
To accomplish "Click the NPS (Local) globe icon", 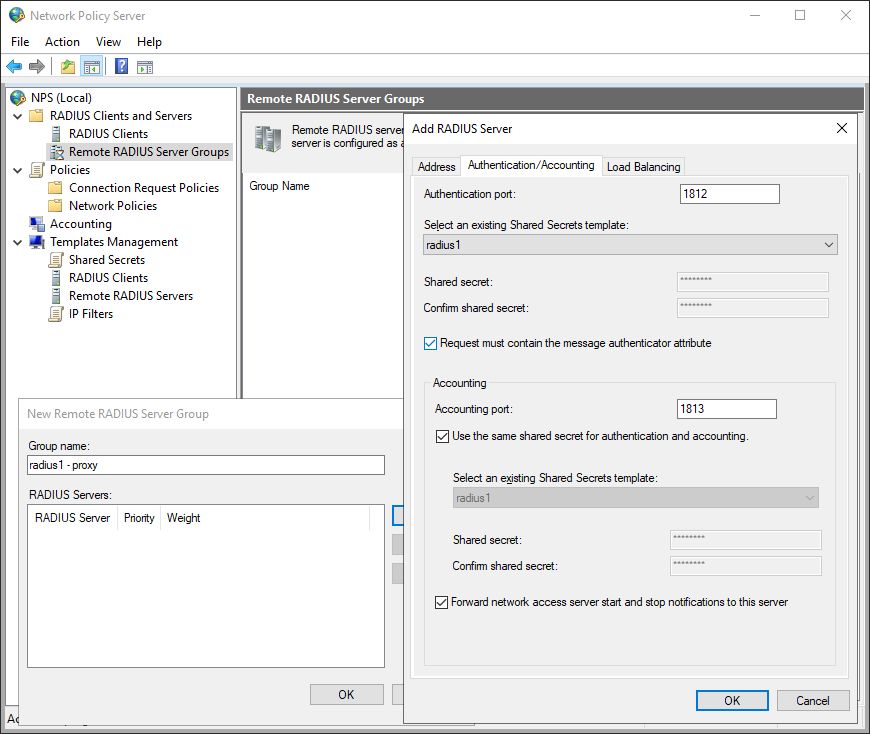I will 18,98.
